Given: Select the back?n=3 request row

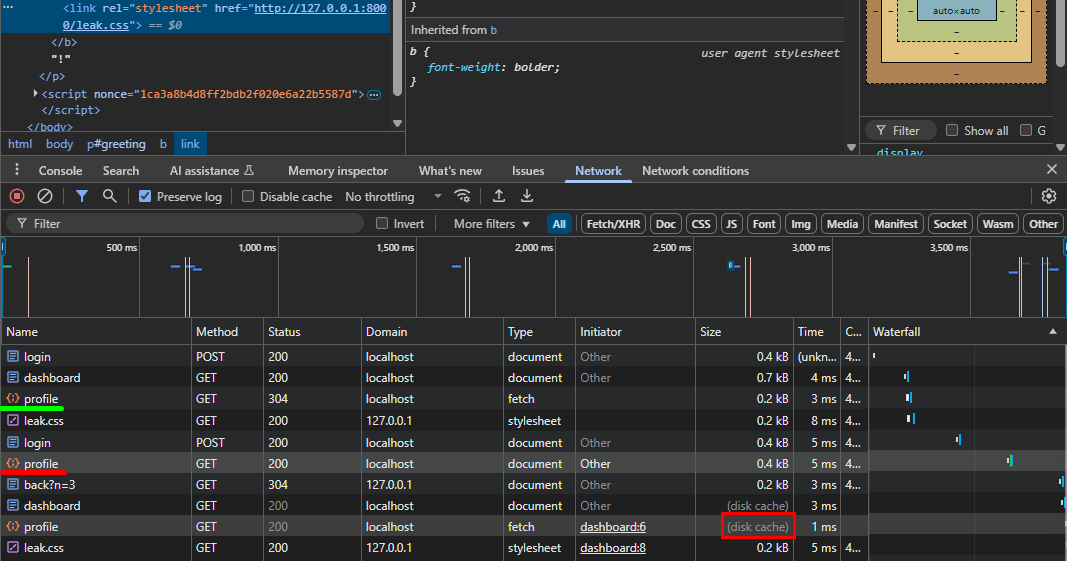Looking at the screenshot, I should pyautogui.click(x=434, y=485).
